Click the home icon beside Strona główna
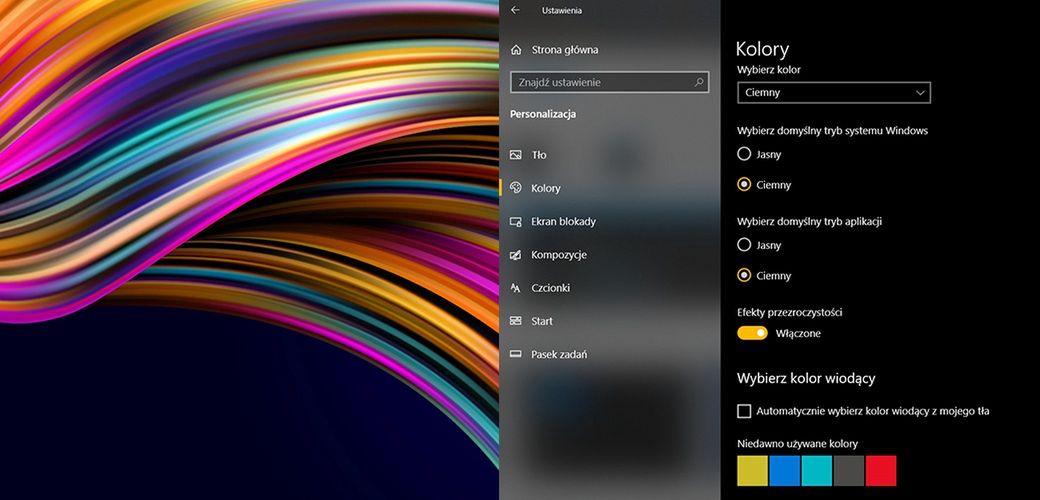Viewport: 1040px width, 500px height. (516, 50)
